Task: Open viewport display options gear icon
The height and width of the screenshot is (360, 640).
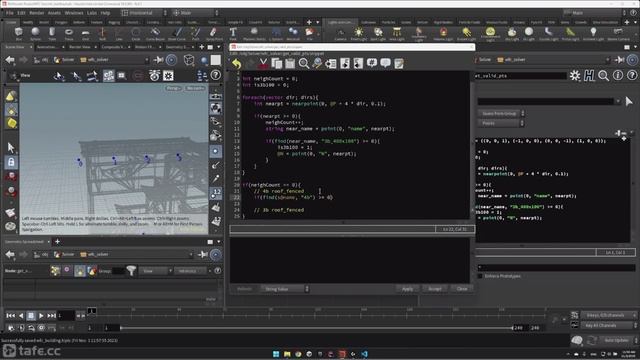Action: click(x=168, y=76)
